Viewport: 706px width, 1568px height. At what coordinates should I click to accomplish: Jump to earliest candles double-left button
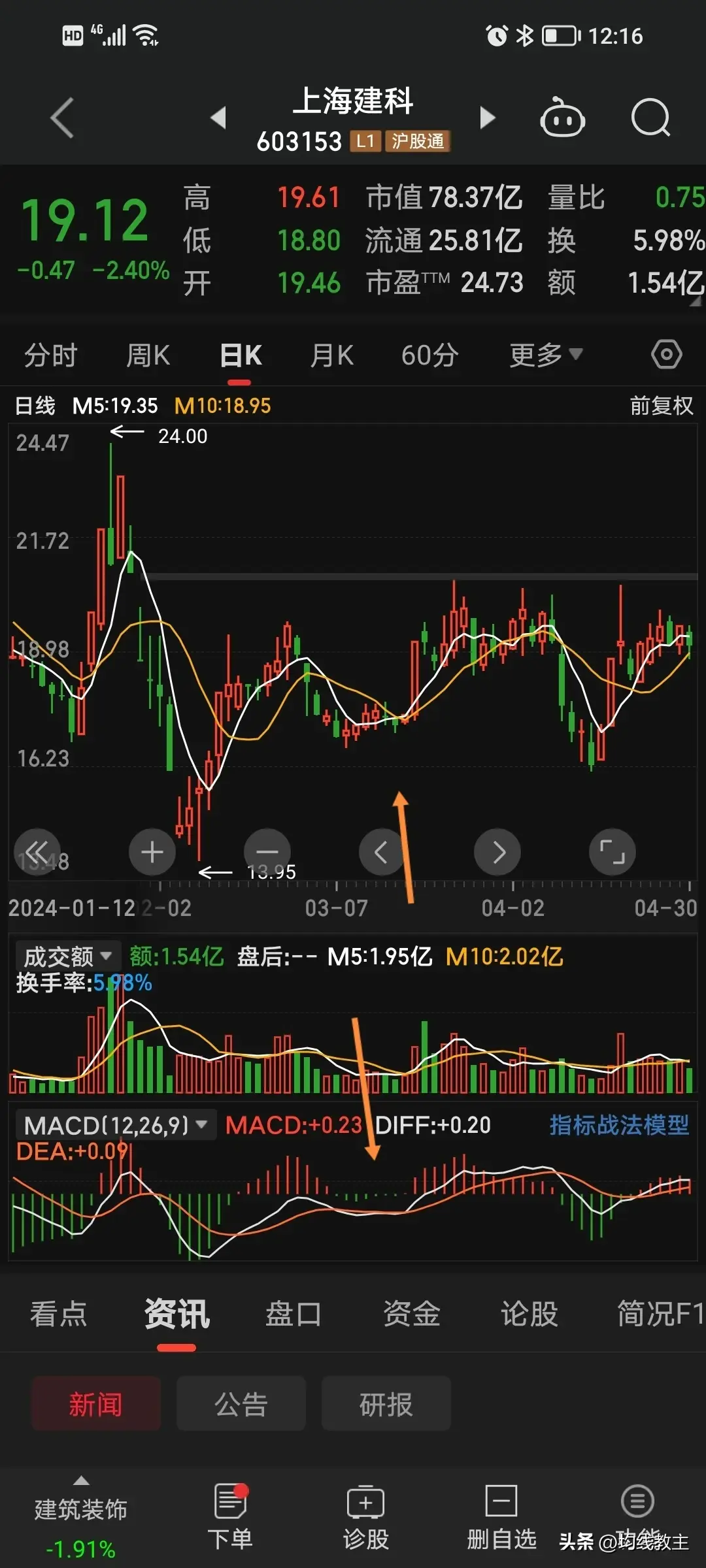pos(37,852)
